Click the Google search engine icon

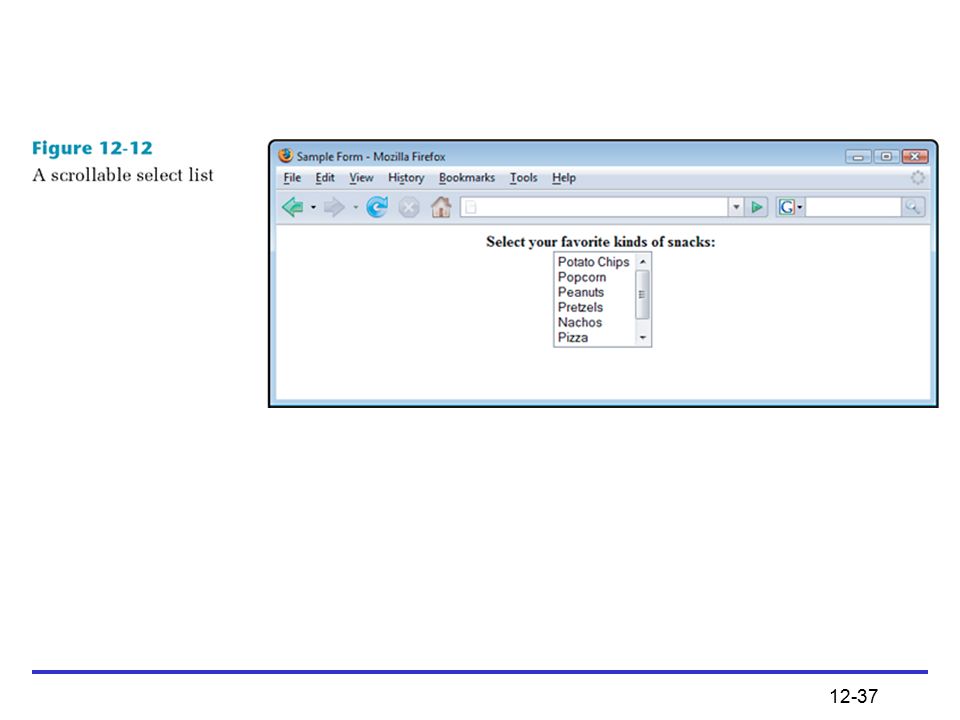786,207
